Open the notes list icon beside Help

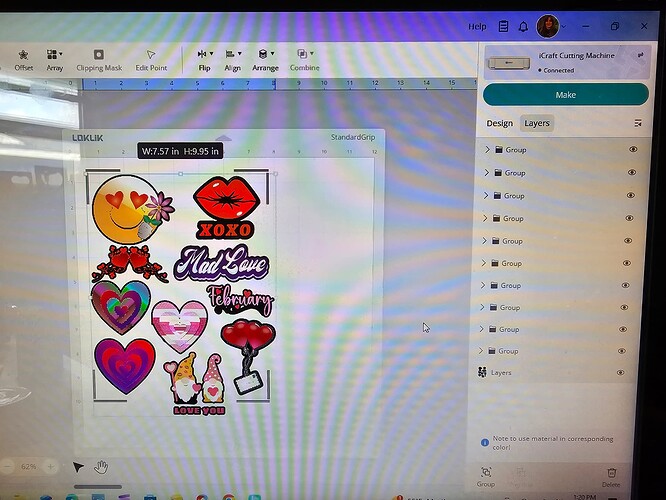(x=503, y=26)
